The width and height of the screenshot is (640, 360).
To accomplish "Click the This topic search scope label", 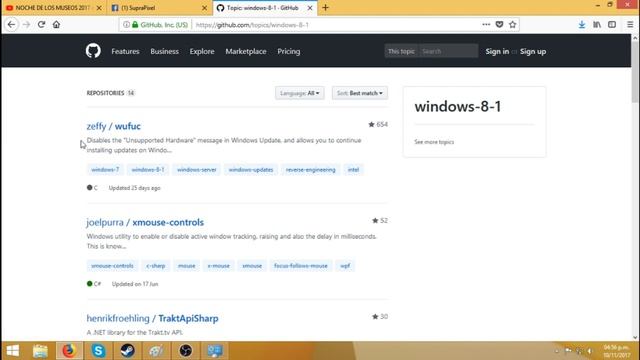I will pyautogui.click(x=401, y=51).
